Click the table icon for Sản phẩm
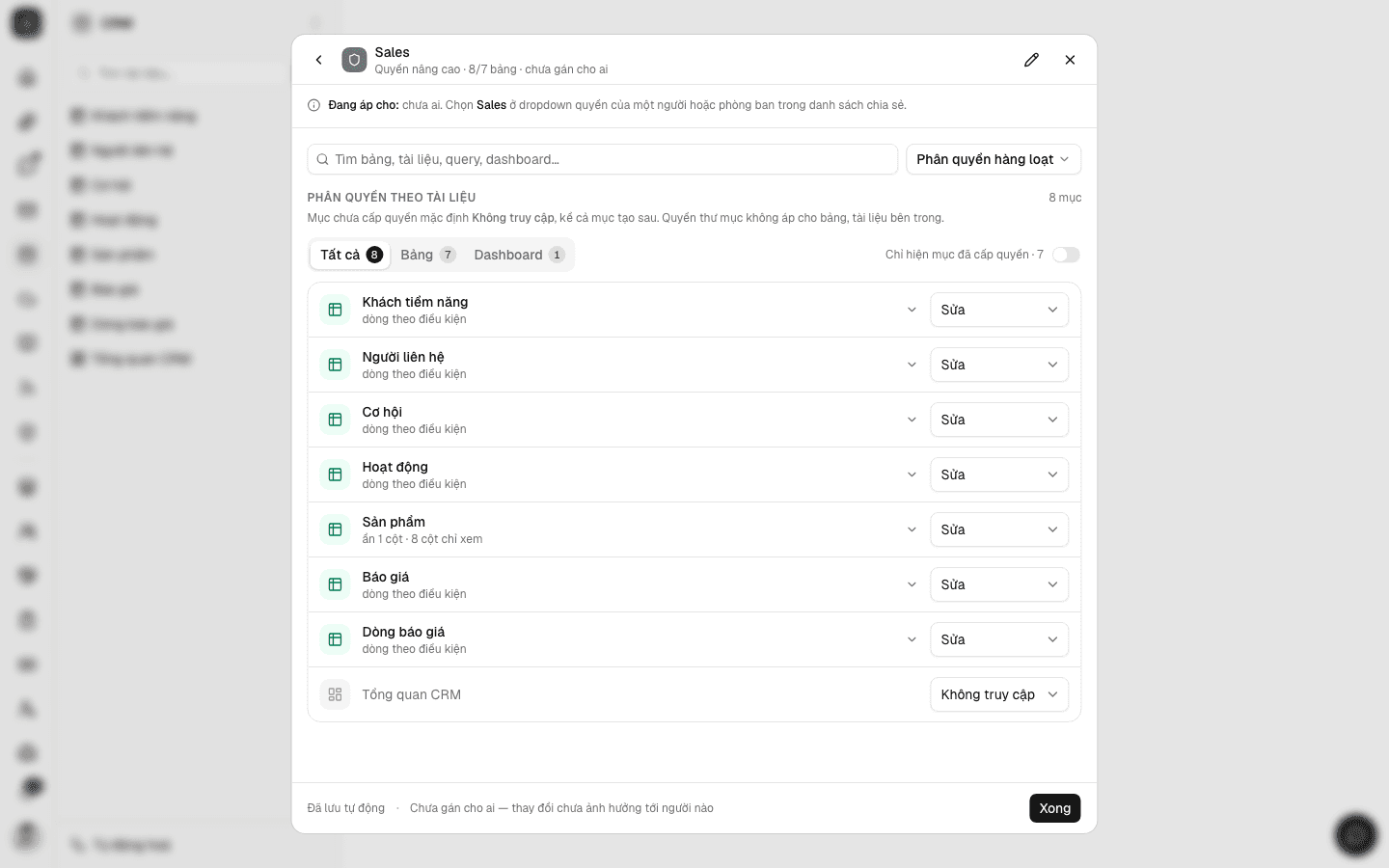Viewport: 1389px width, 868px height. 335,529
